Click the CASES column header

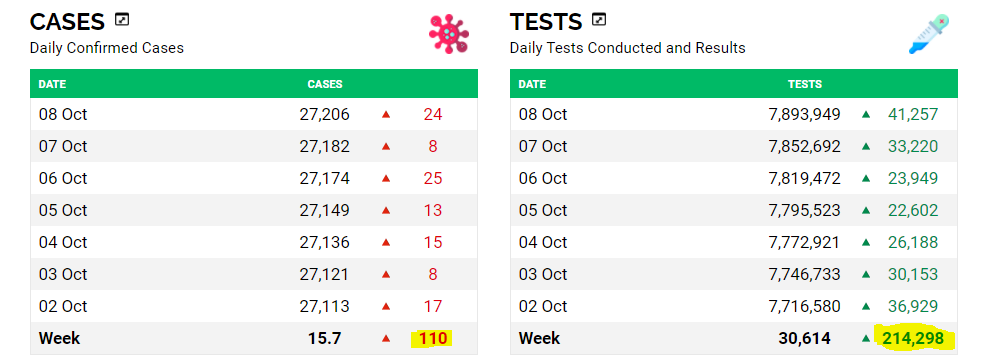point(325,84)
